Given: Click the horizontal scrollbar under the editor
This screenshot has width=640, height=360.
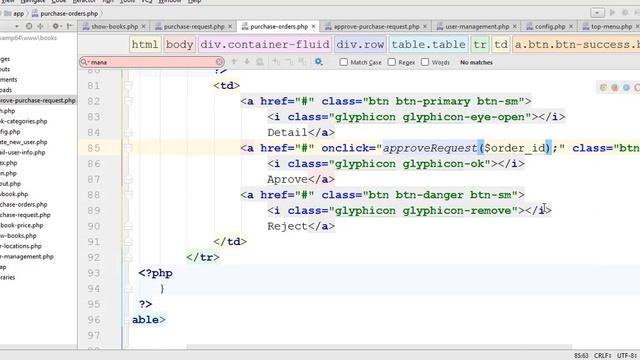Looking at the screenshot, I should [380, 347].
